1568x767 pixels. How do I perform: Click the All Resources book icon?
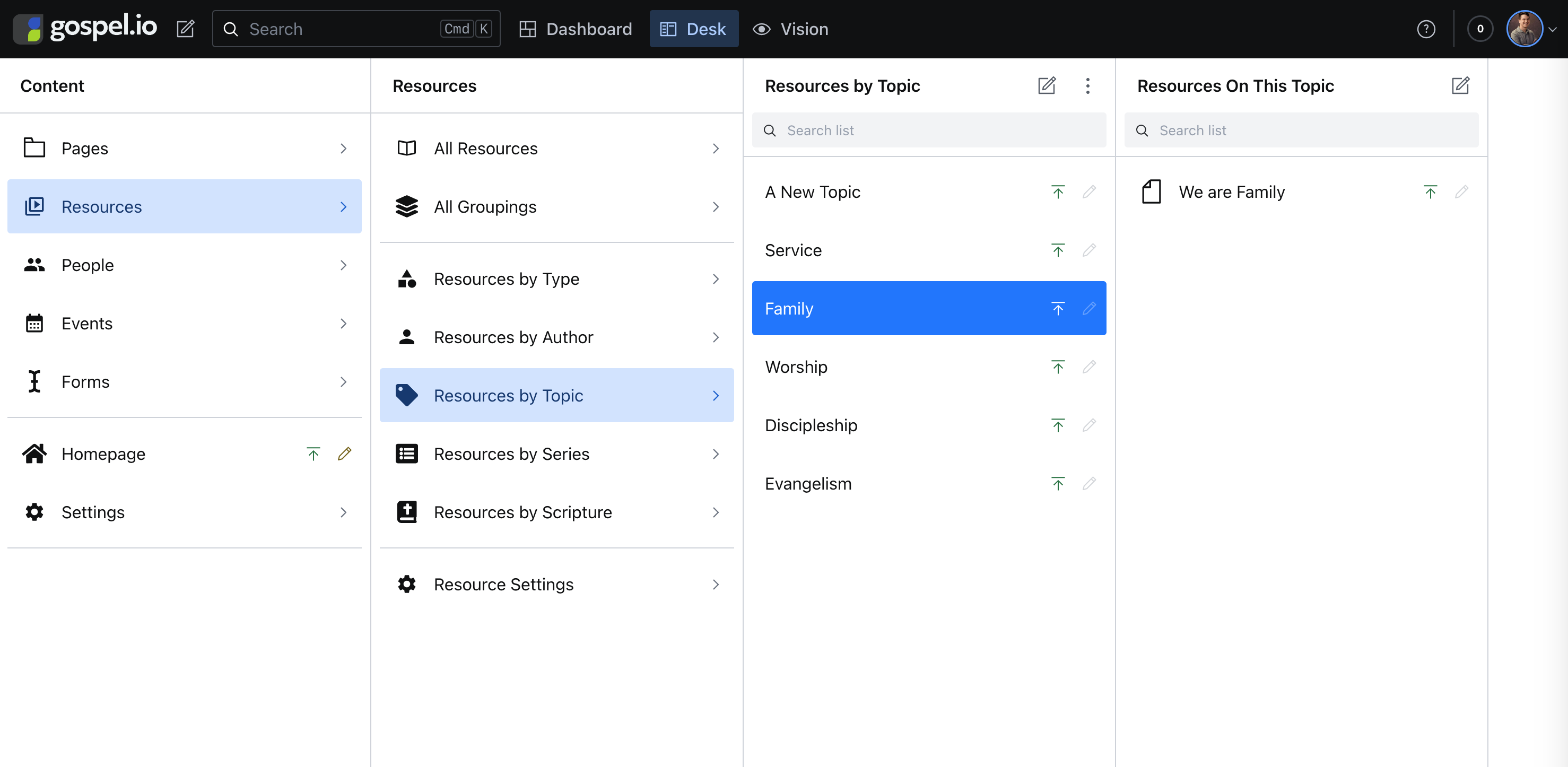coord(407,148)
